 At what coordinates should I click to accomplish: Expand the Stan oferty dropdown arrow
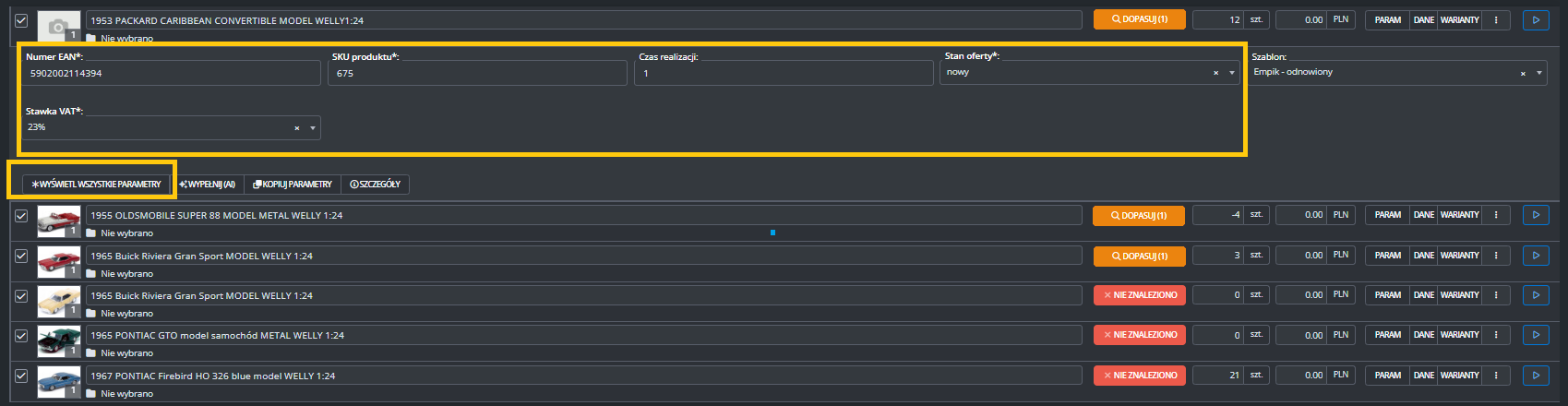point(1232,73)
